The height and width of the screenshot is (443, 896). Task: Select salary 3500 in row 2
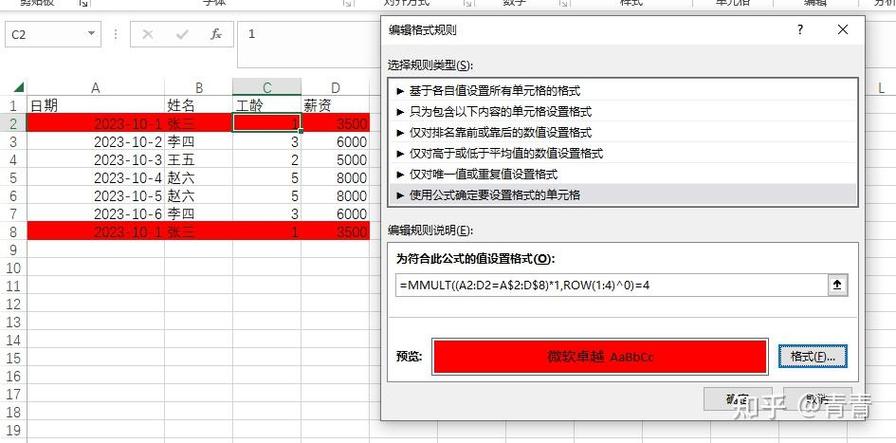coord(335,123)
